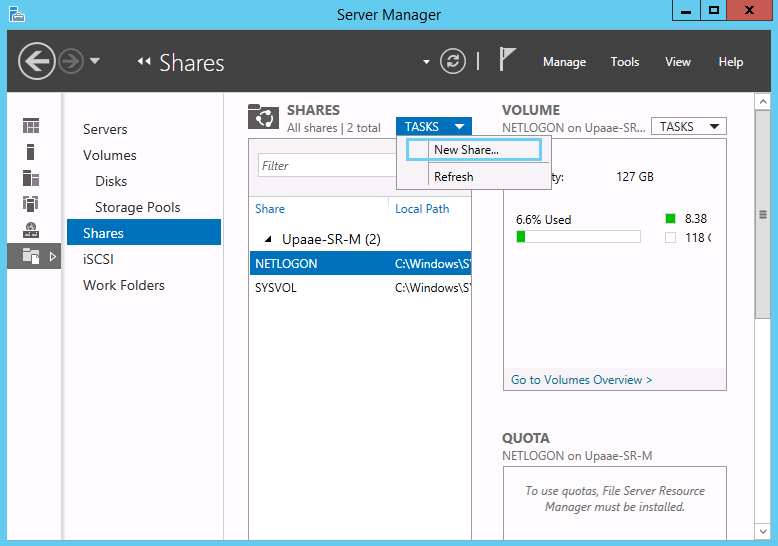This screenshot has height=546, width=778.
Task: Sort by the Local Path column header
Action: click(422, 209)
